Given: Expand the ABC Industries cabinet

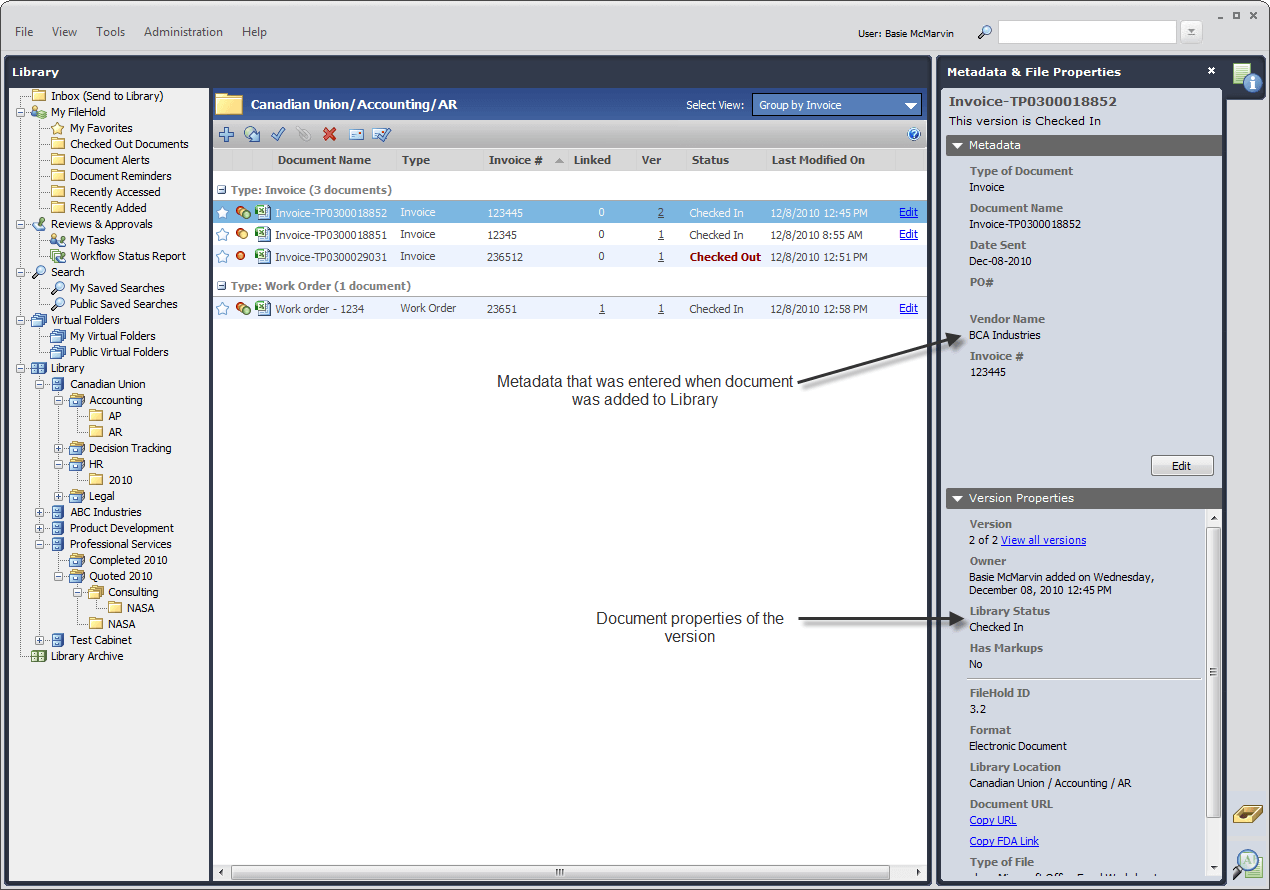Looking at the screenshot, I should click(x=40, y=512).
